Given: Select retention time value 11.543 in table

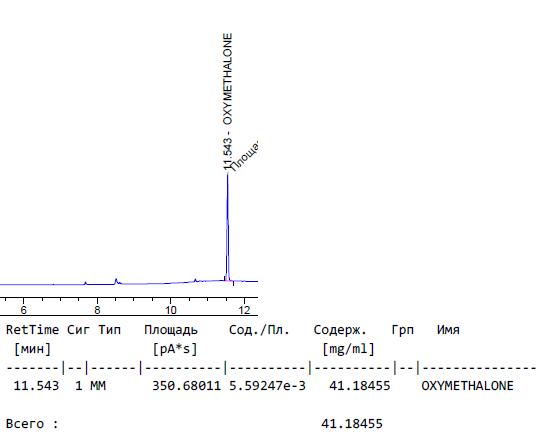Looking at the screenshot, I should click(x=36, y=386).
